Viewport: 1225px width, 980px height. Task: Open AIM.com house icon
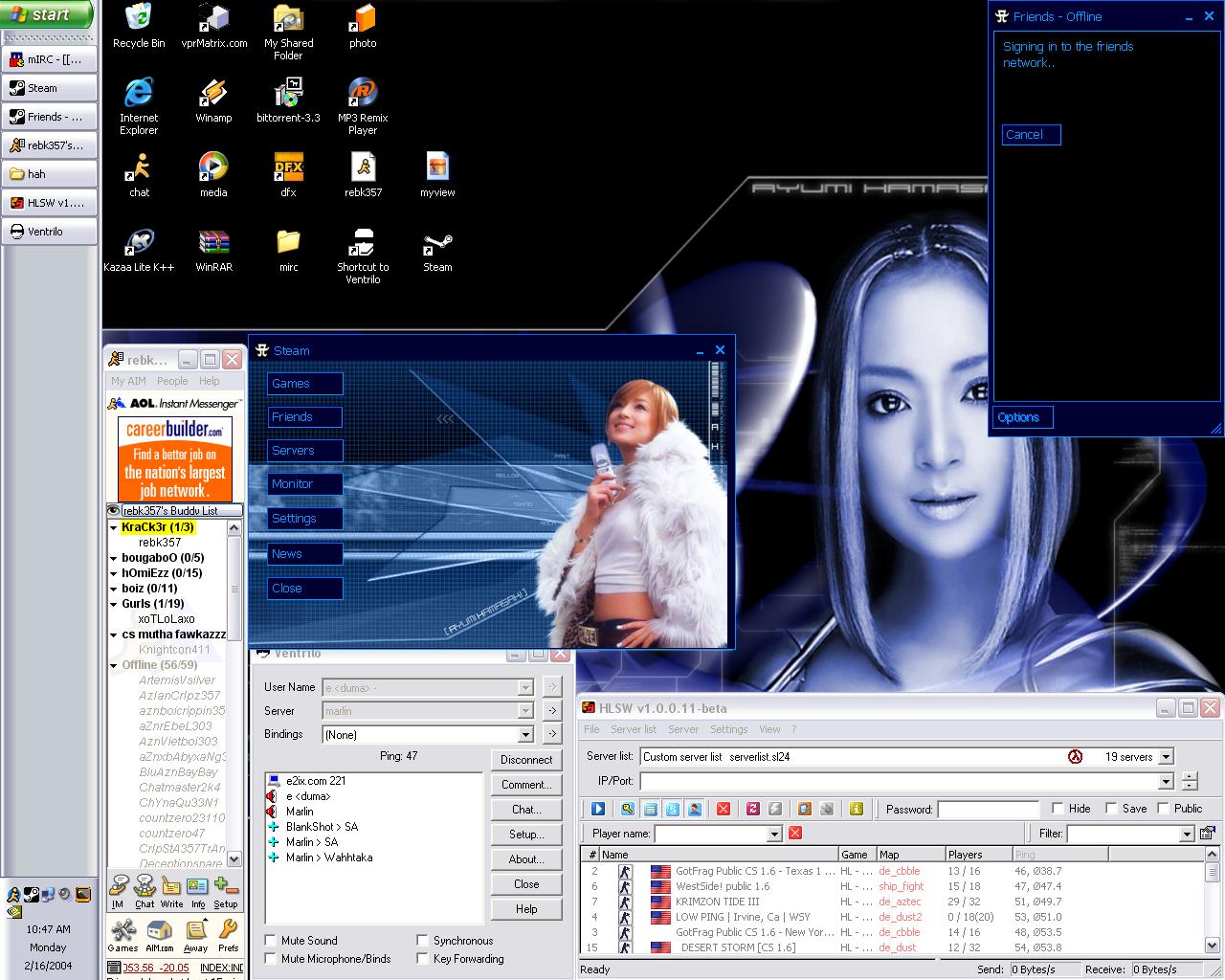pyautogui.click(x=159, y=935)
